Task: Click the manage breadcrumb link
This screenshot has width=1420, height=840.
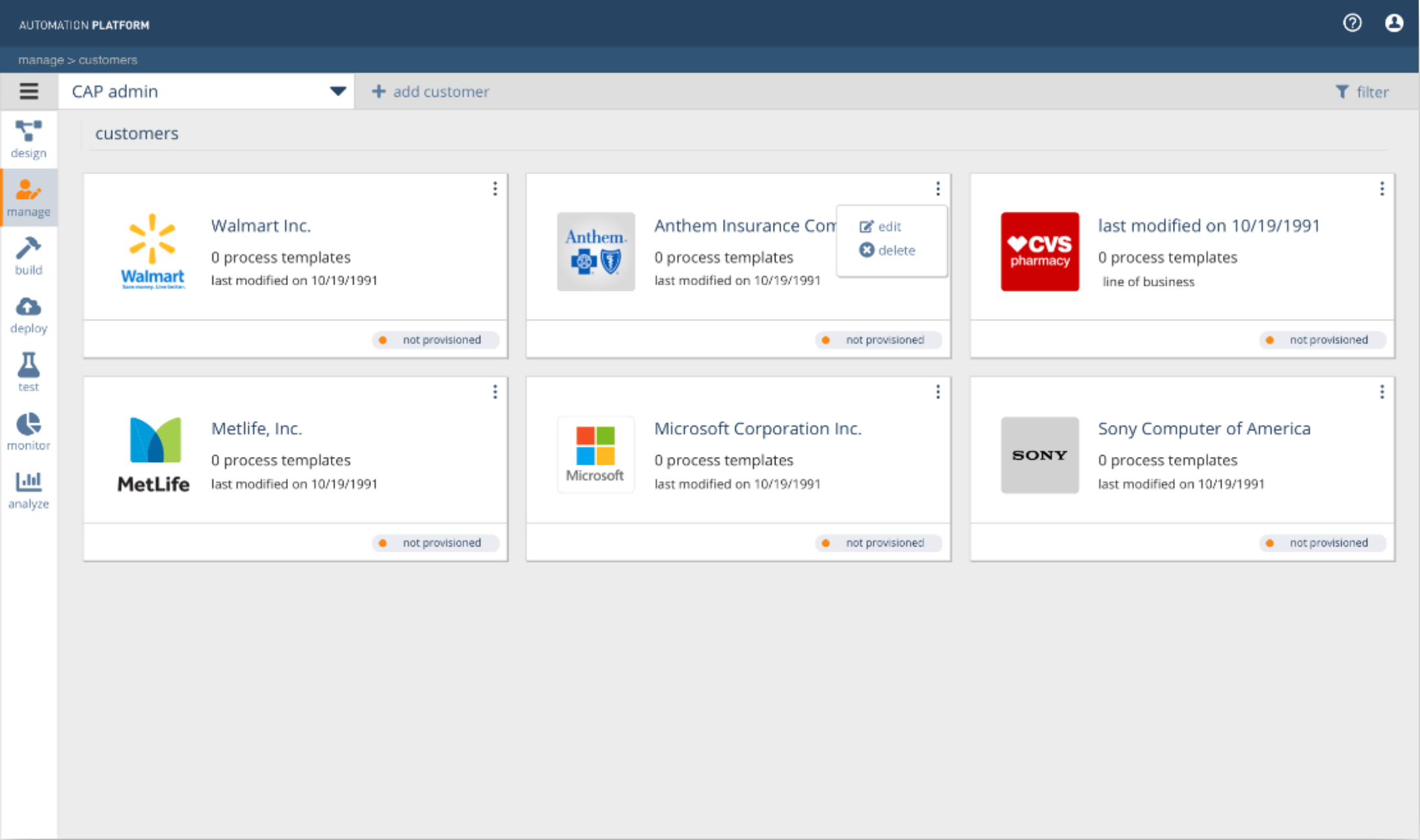Action: tap(41, 60)
